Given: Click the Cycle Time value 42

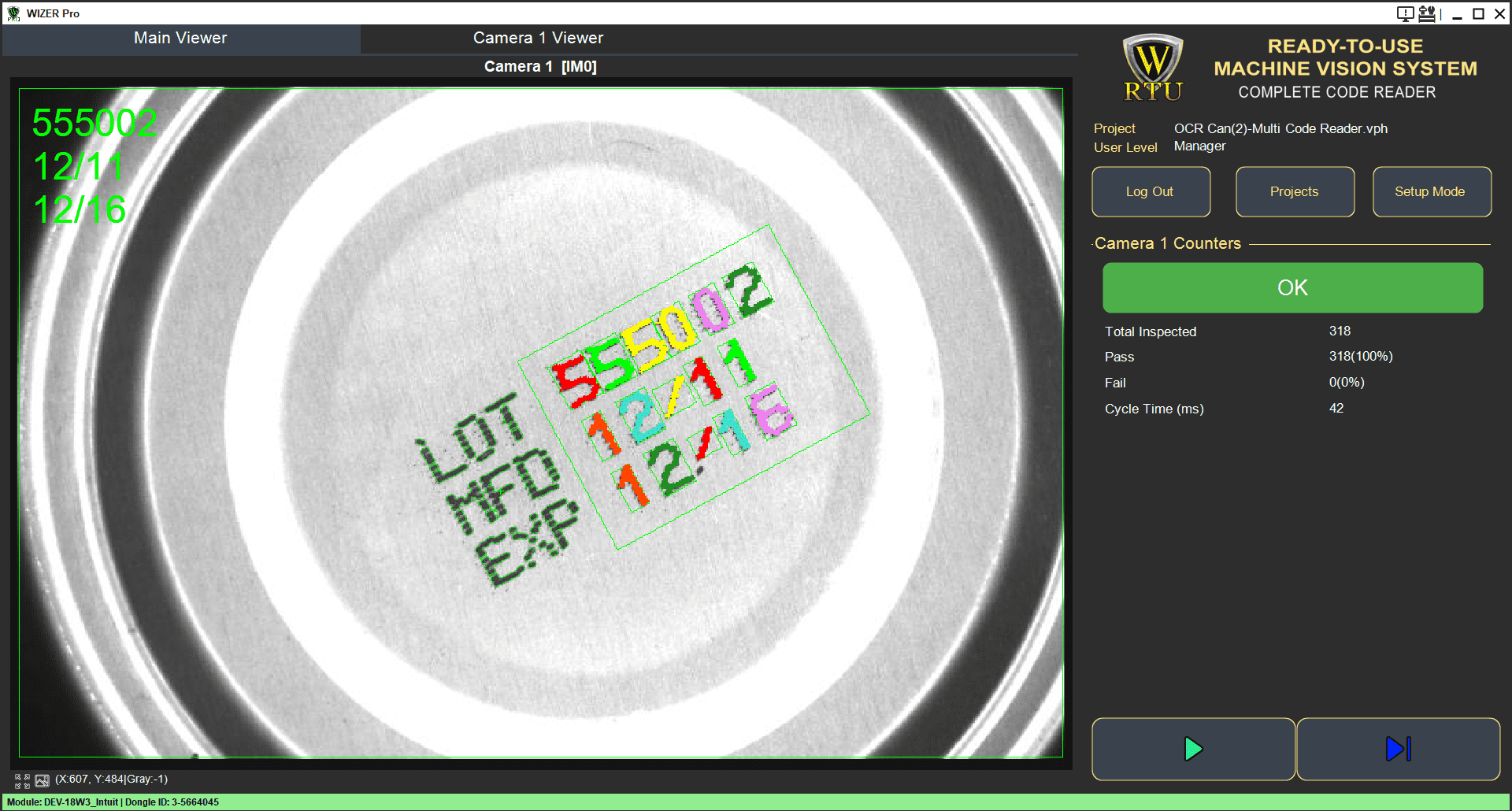Looking at the screenshot, I should click(x=1336, y=409).
